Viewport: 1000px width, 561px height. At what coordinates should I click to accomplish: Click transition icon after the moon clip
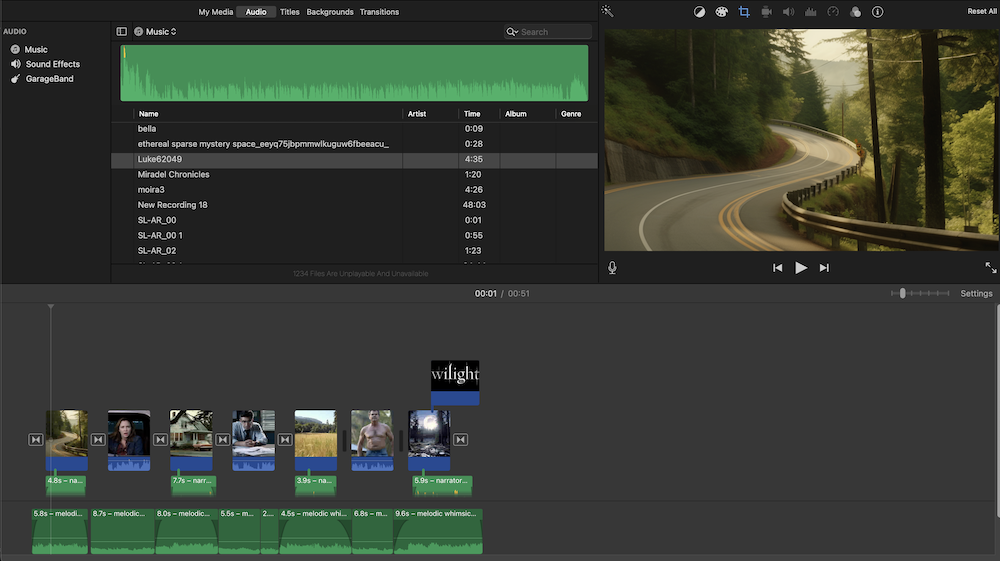pos(460,439)
